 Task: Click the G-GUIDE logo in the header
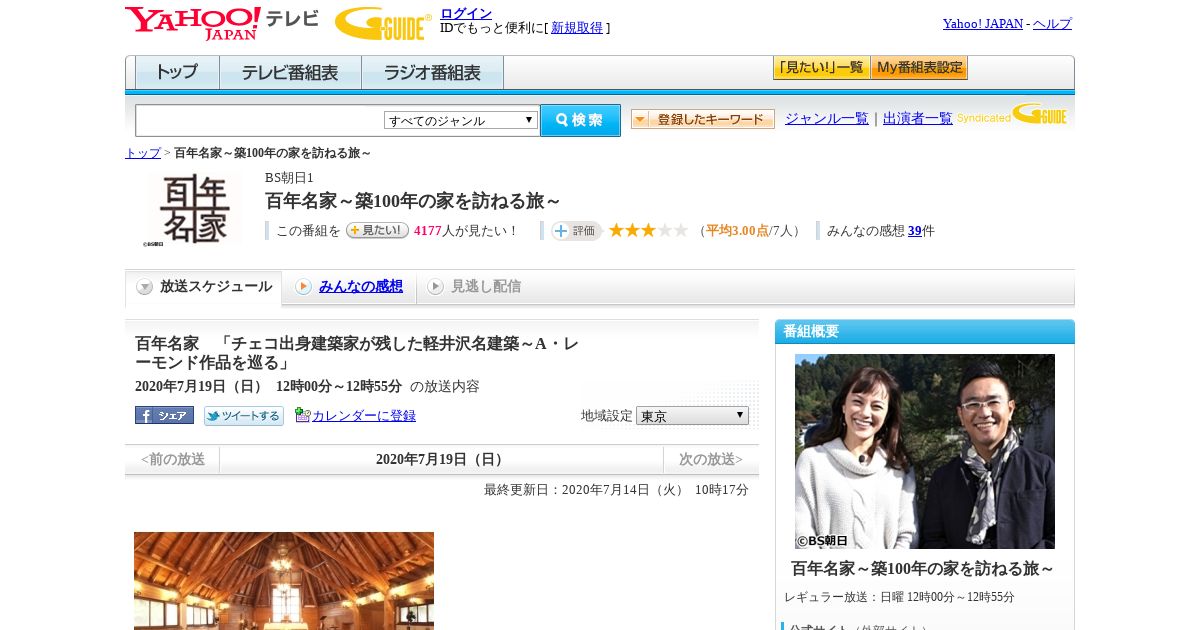(x=383, y=23)
